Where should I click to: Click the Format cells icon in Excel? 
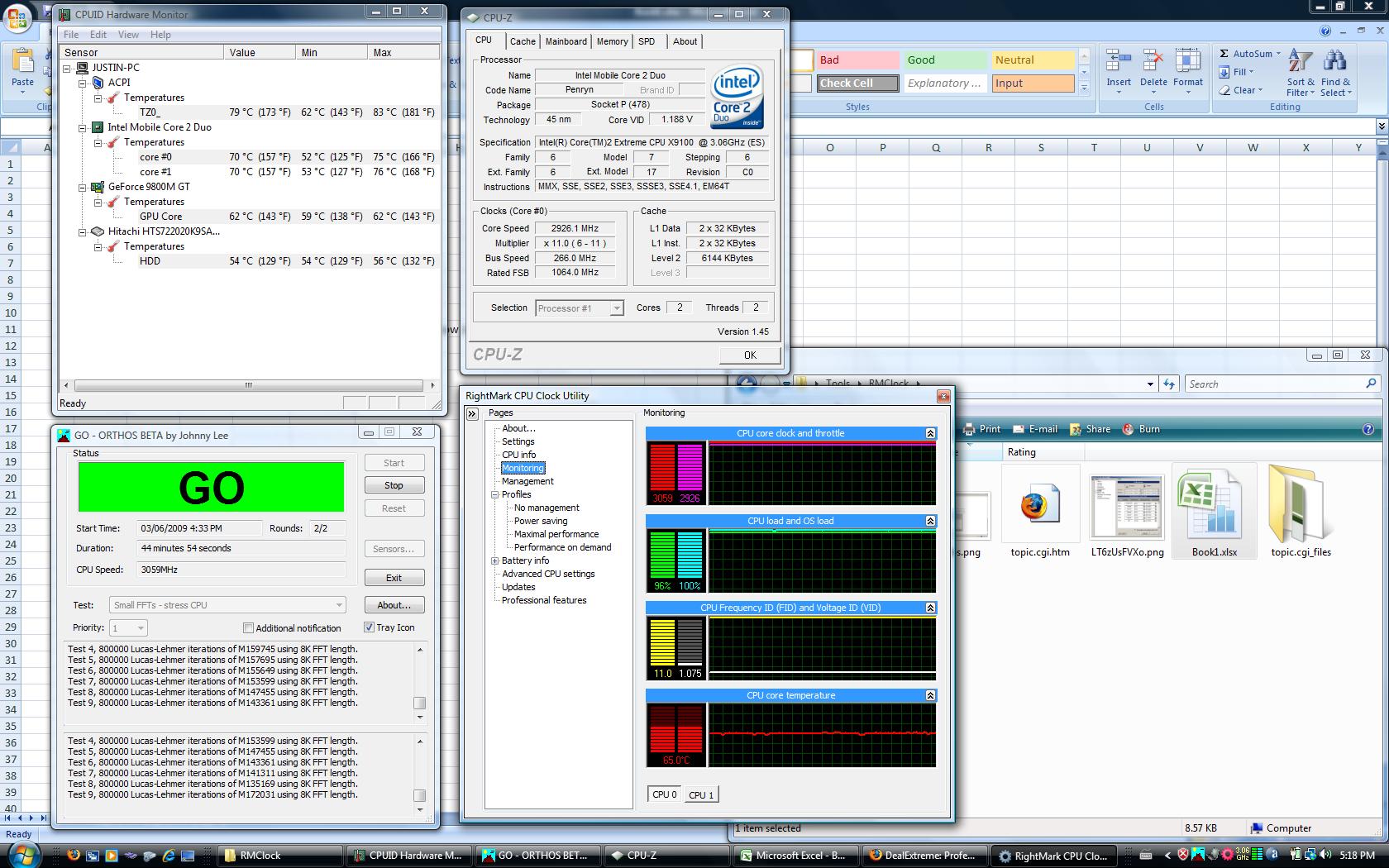coord(1187,62)
